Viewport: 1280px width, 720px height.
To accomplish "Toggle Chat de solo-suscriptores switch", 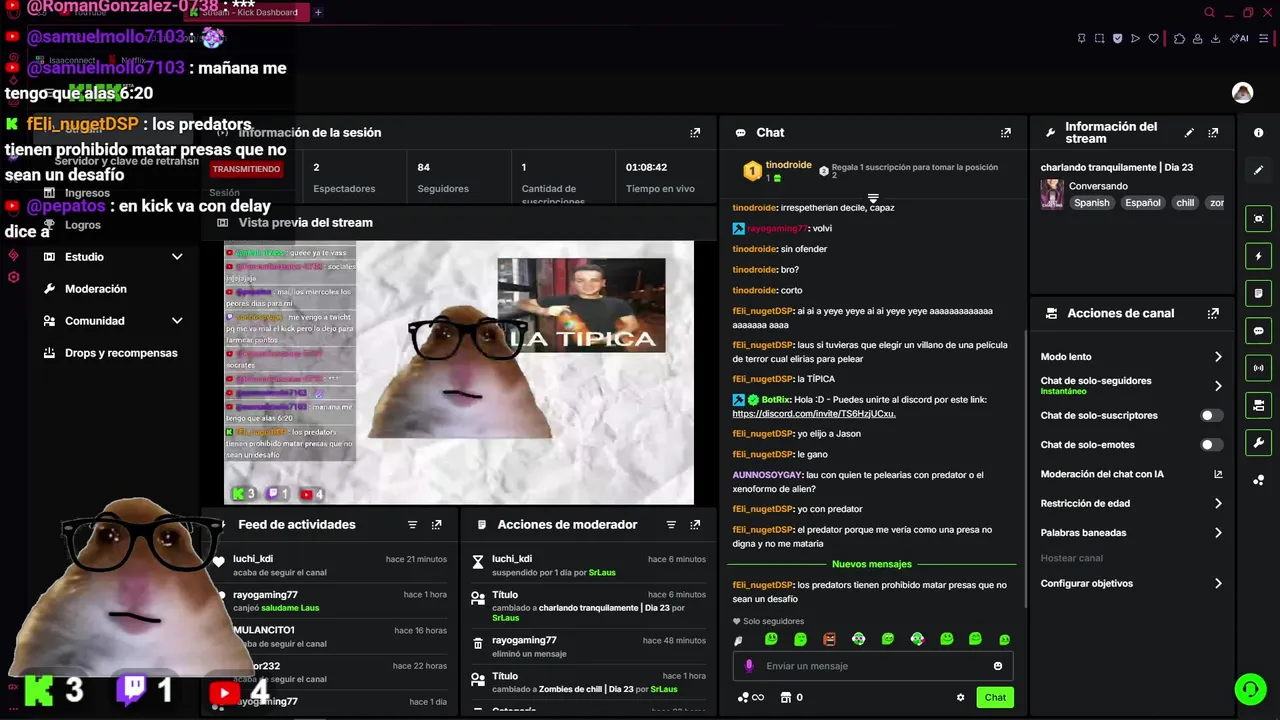I will [1211, 415].
